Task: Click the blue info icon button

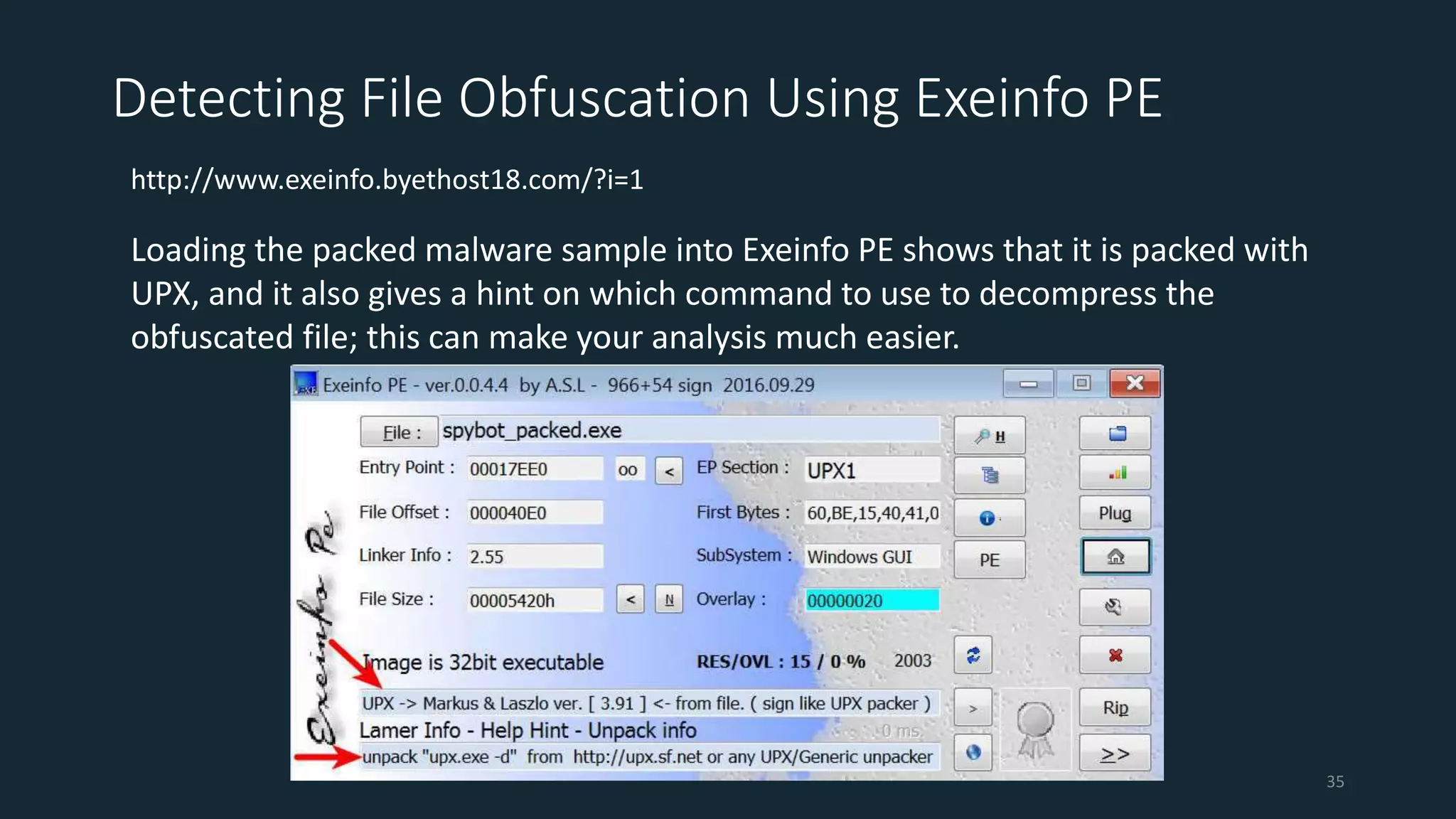Action: pyautogui.click(x=989, y=518)
